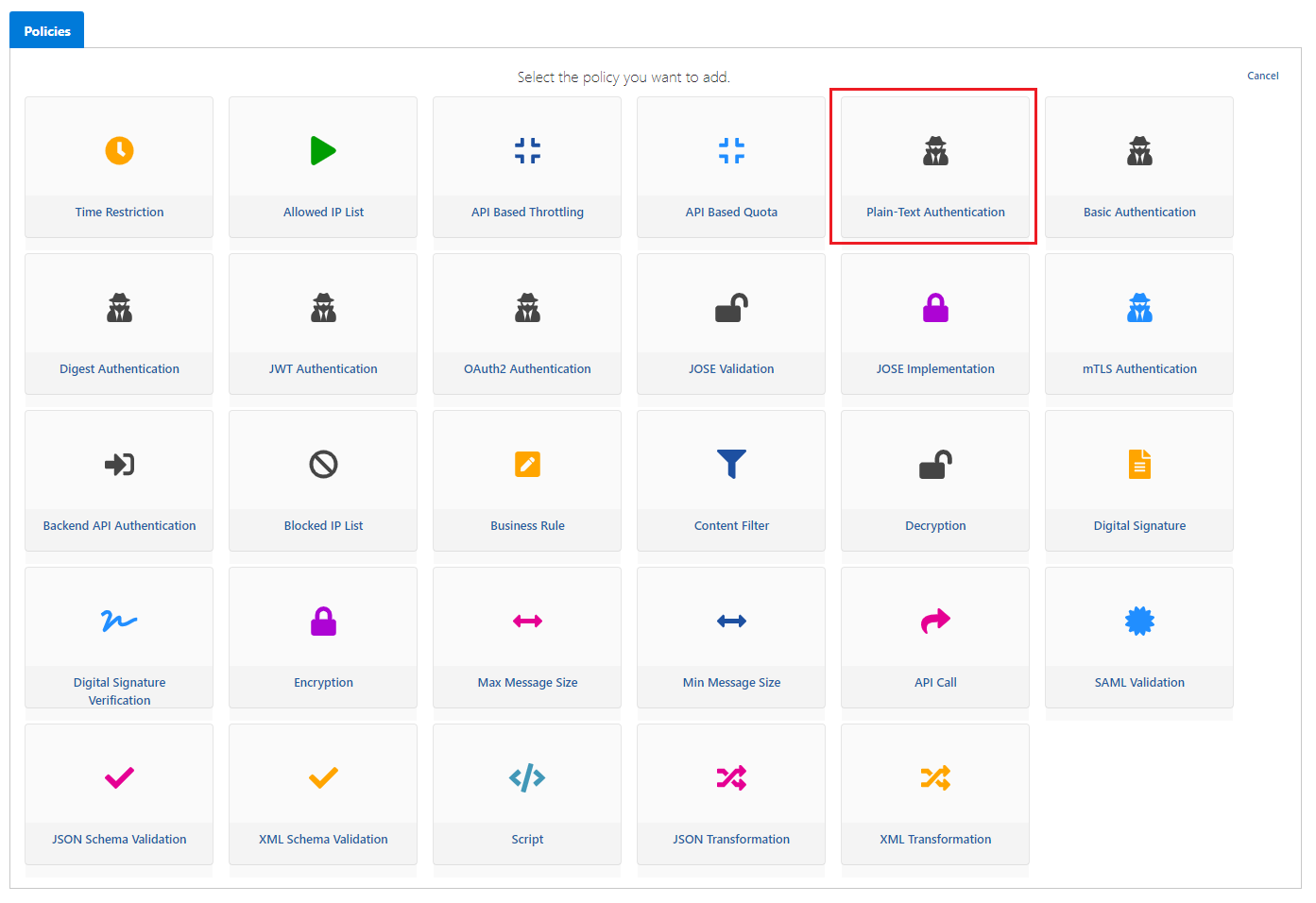
Task: Click the Basic Authentication policy label
Action: (1139, 213)
